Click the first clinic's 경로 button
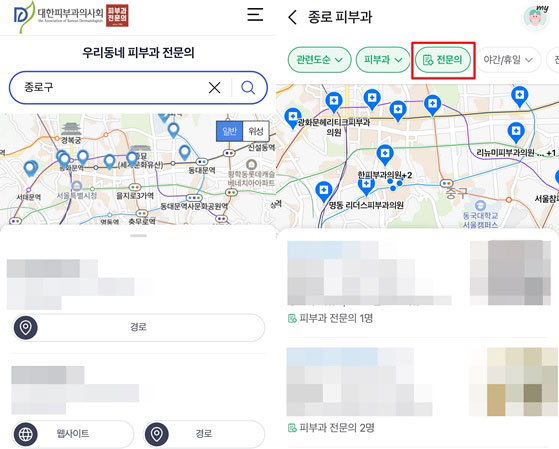This screenshot has height=449, width=559. tap(138, 327)
